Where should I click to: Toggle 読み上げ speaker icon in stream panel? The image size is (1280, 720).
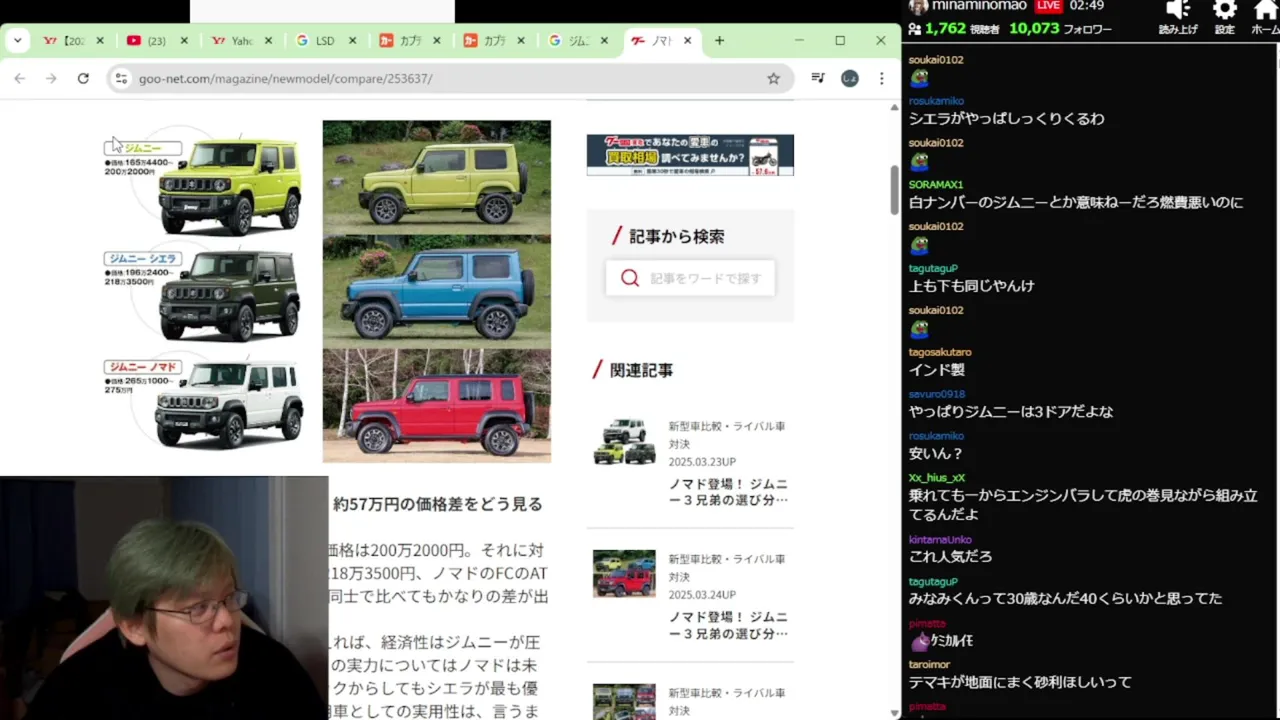coord(1178,10)
